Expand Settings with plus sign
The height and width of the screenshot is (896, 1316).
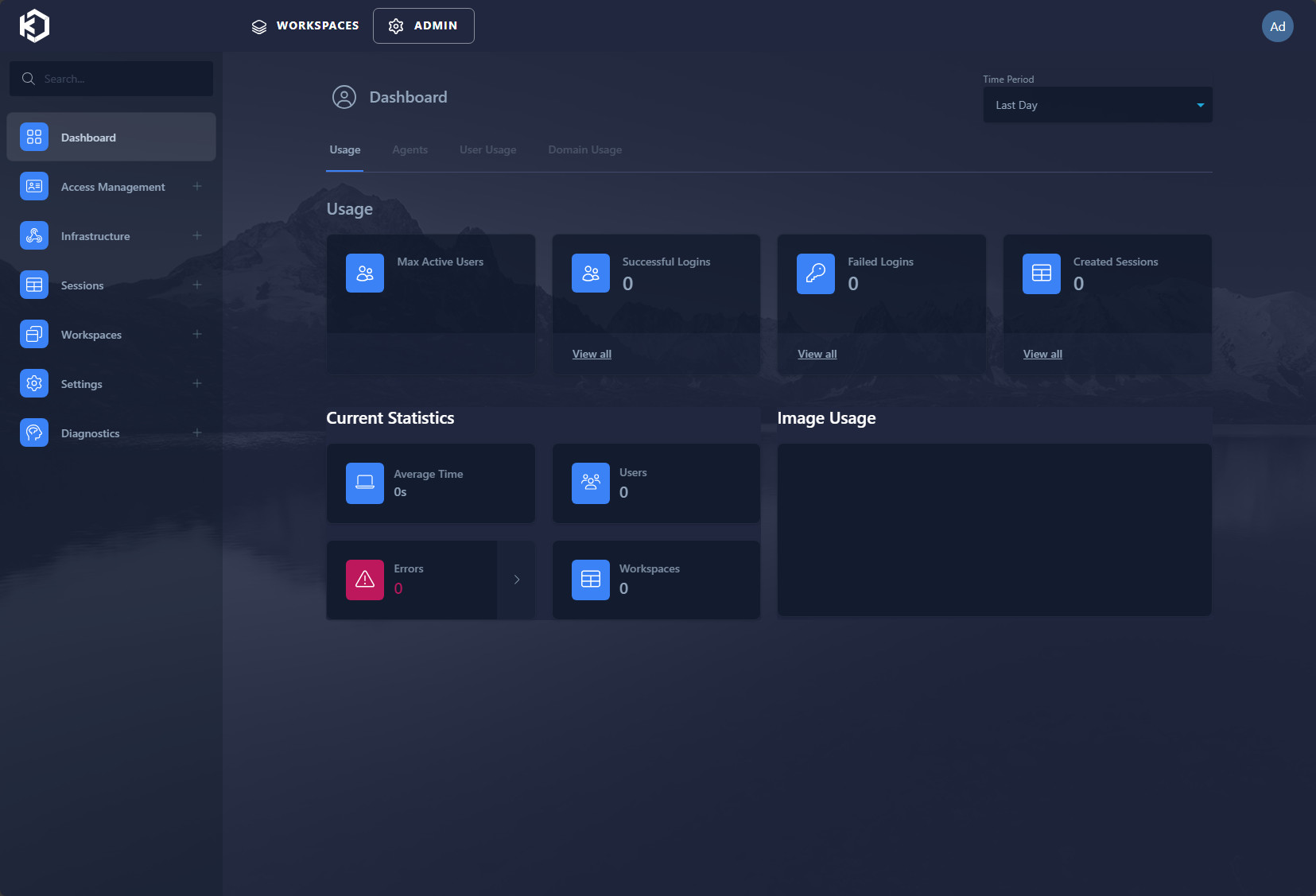pos(197,384)
